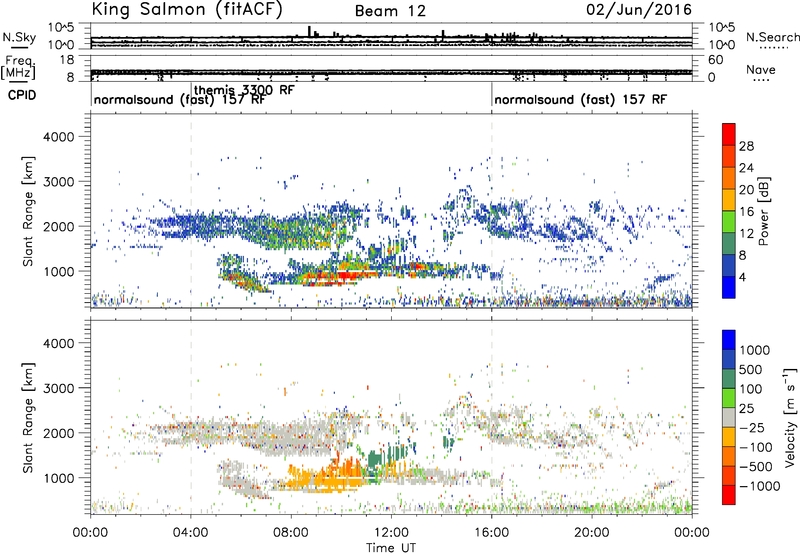The height and width of the screenshot is (554, 800).
Task: Click the '4000' range label of power panel
Action: (x=58, y=137)
